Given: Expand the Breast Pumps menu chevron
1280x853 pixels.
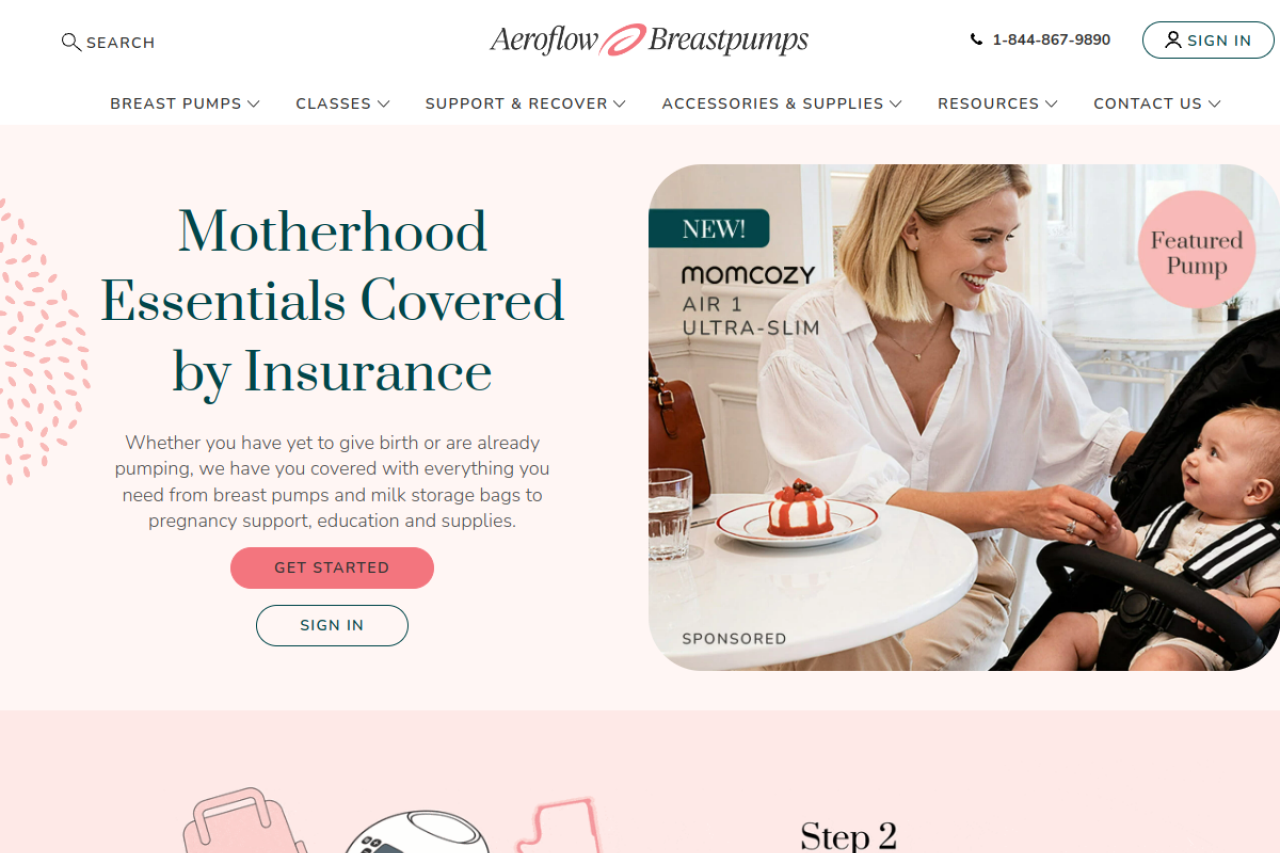Looking at the screenshot, I should pyautogui.click(x=254, y=104).
